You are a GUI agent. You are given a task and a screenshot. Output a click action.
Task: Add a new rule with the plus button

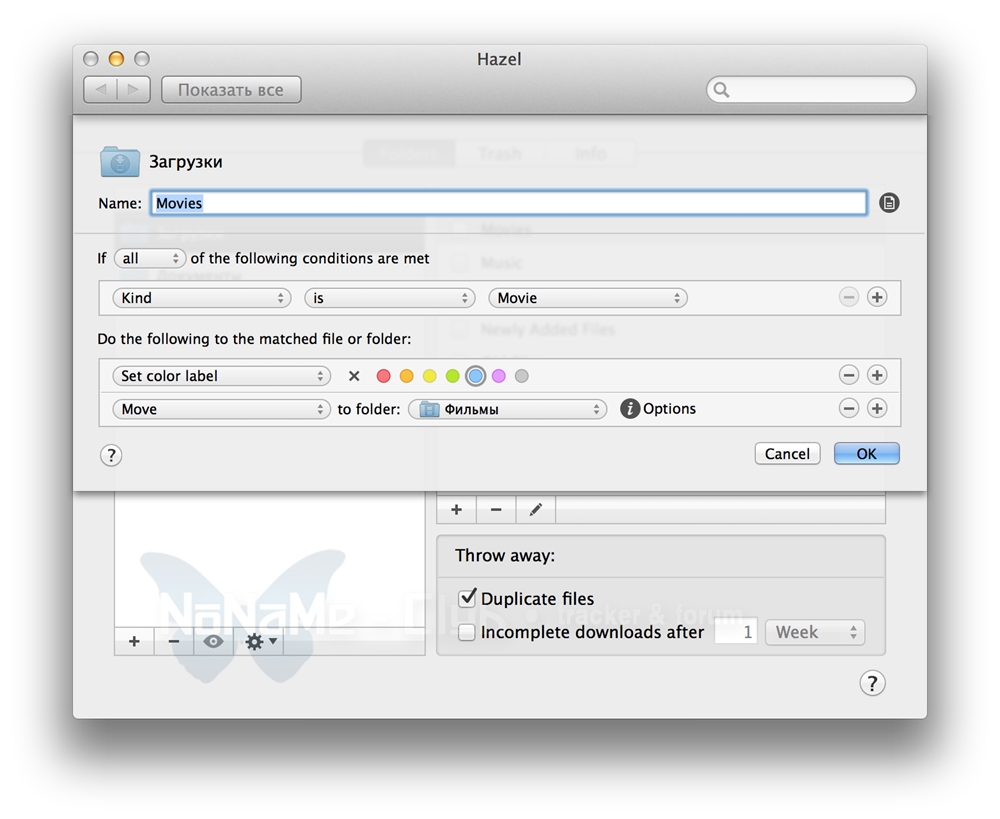click(457, 510)
